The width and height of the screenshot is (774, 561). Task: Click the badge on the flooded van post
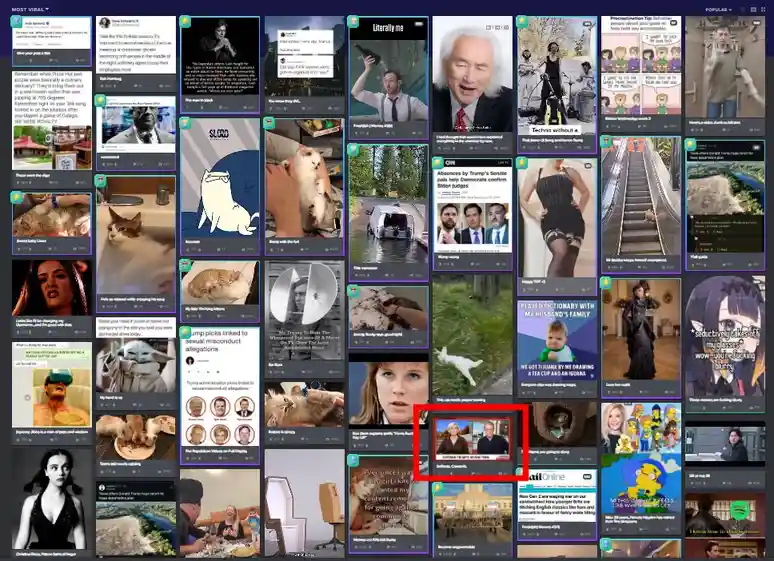point(353,149)
